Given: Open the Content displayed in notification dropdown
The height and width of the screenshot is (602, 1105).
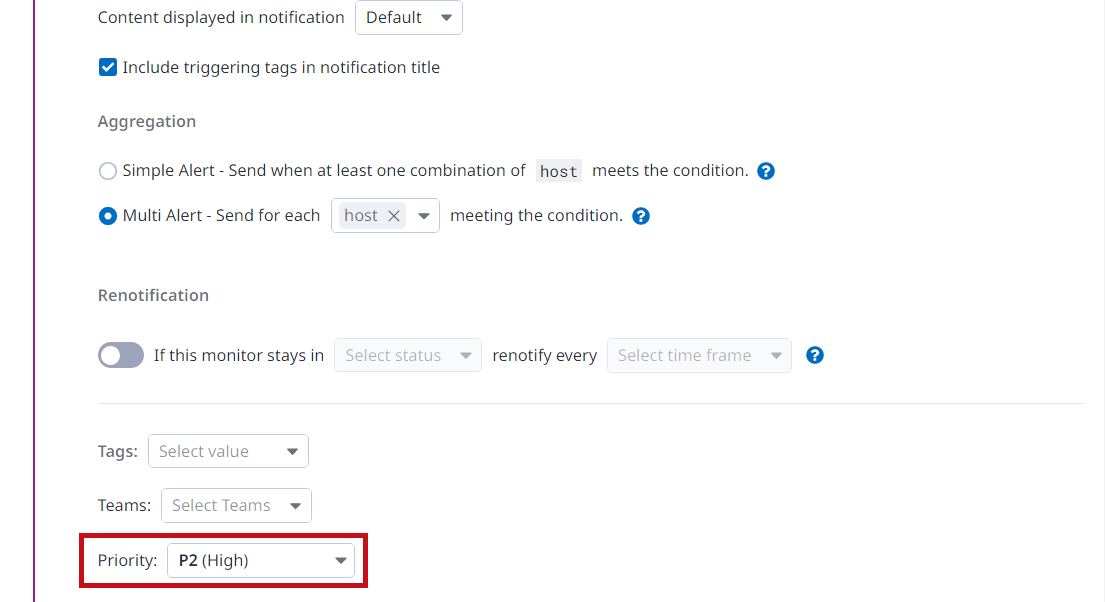Looking at the screenshot, I should coord(409,18).
